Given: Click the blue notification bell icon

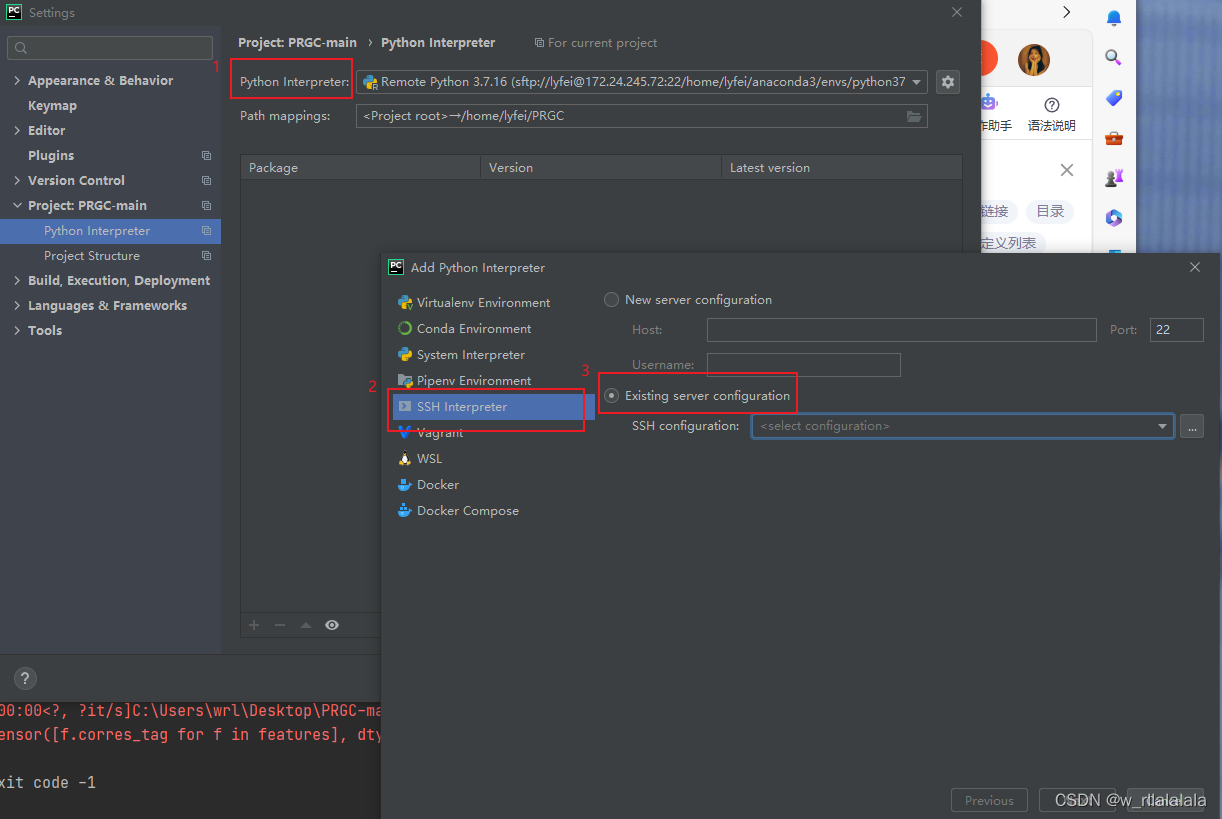Looking at the screenshot, I should point(1114,18).
